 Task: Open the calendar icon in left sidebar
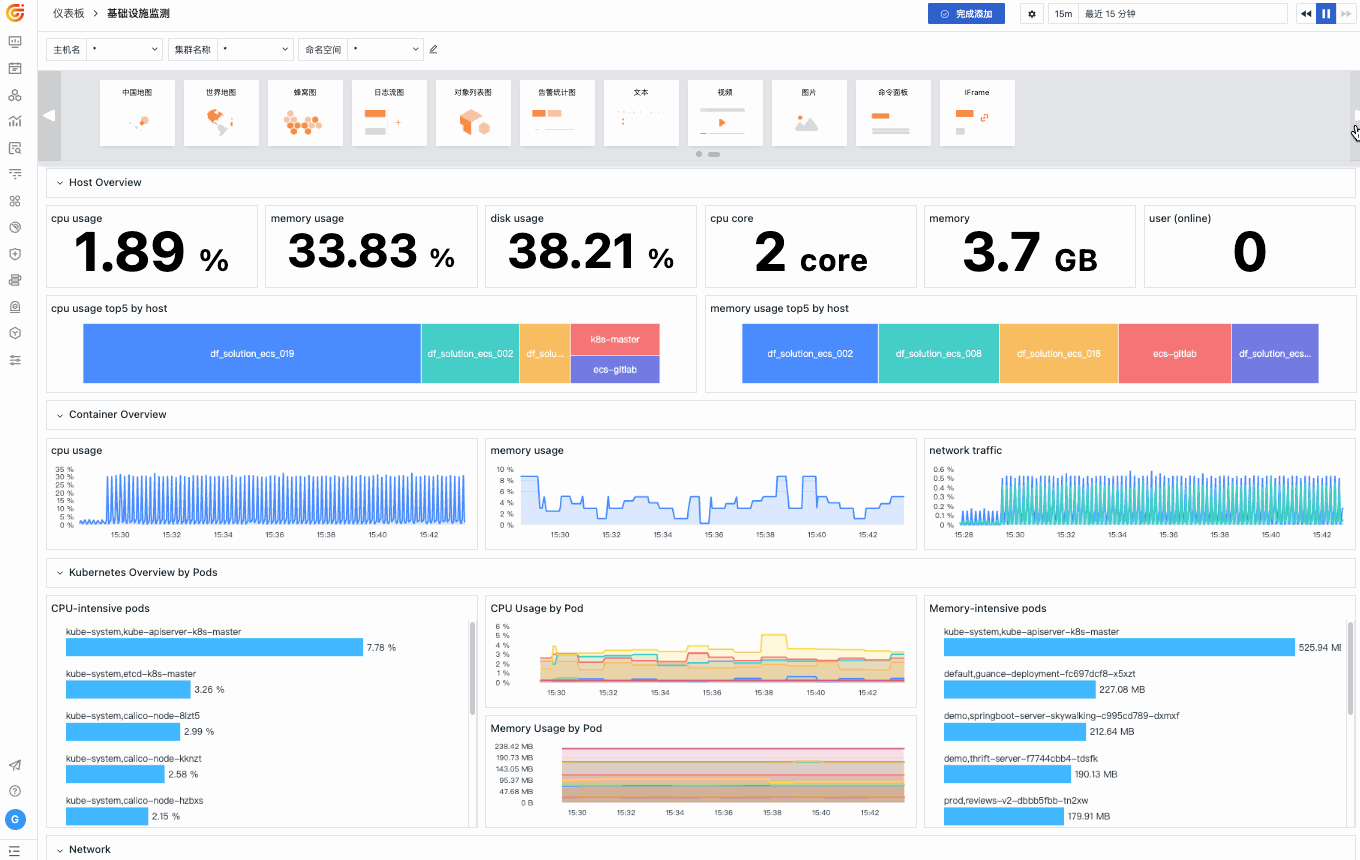coord(15,68)
